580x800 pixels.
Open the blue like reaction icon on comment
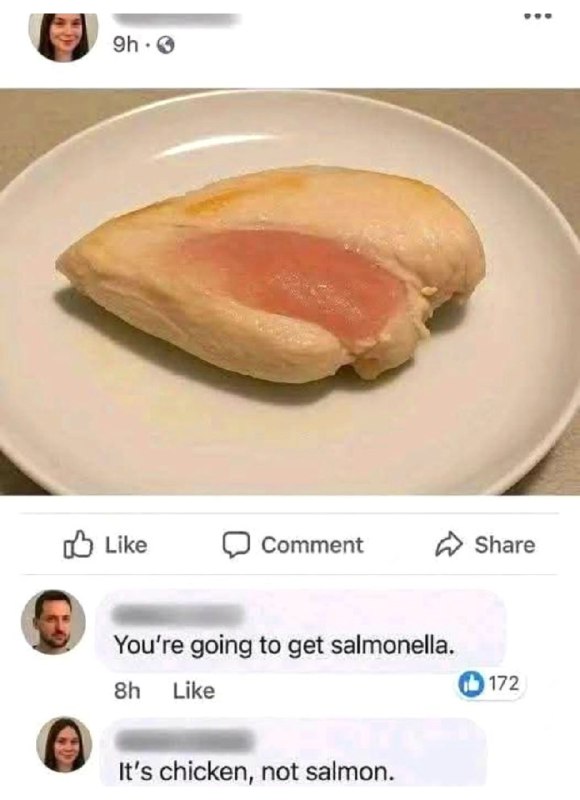click(x=470, y=685)
